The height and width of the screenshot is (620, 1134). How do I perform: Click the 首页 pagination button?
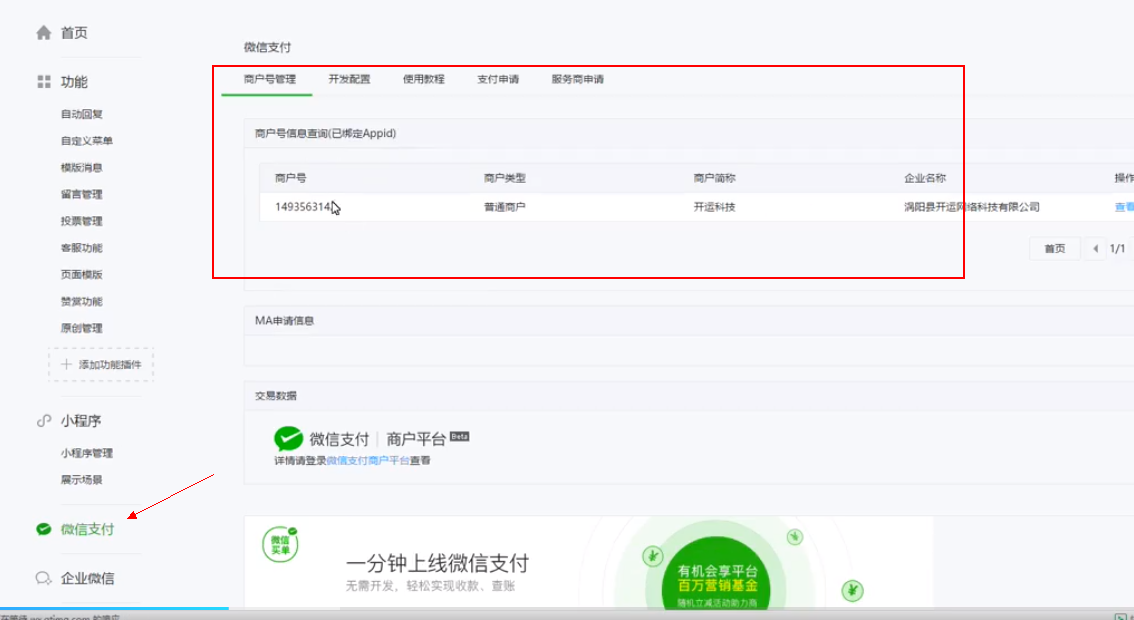pyautogui.click(x=1054, y=249)
